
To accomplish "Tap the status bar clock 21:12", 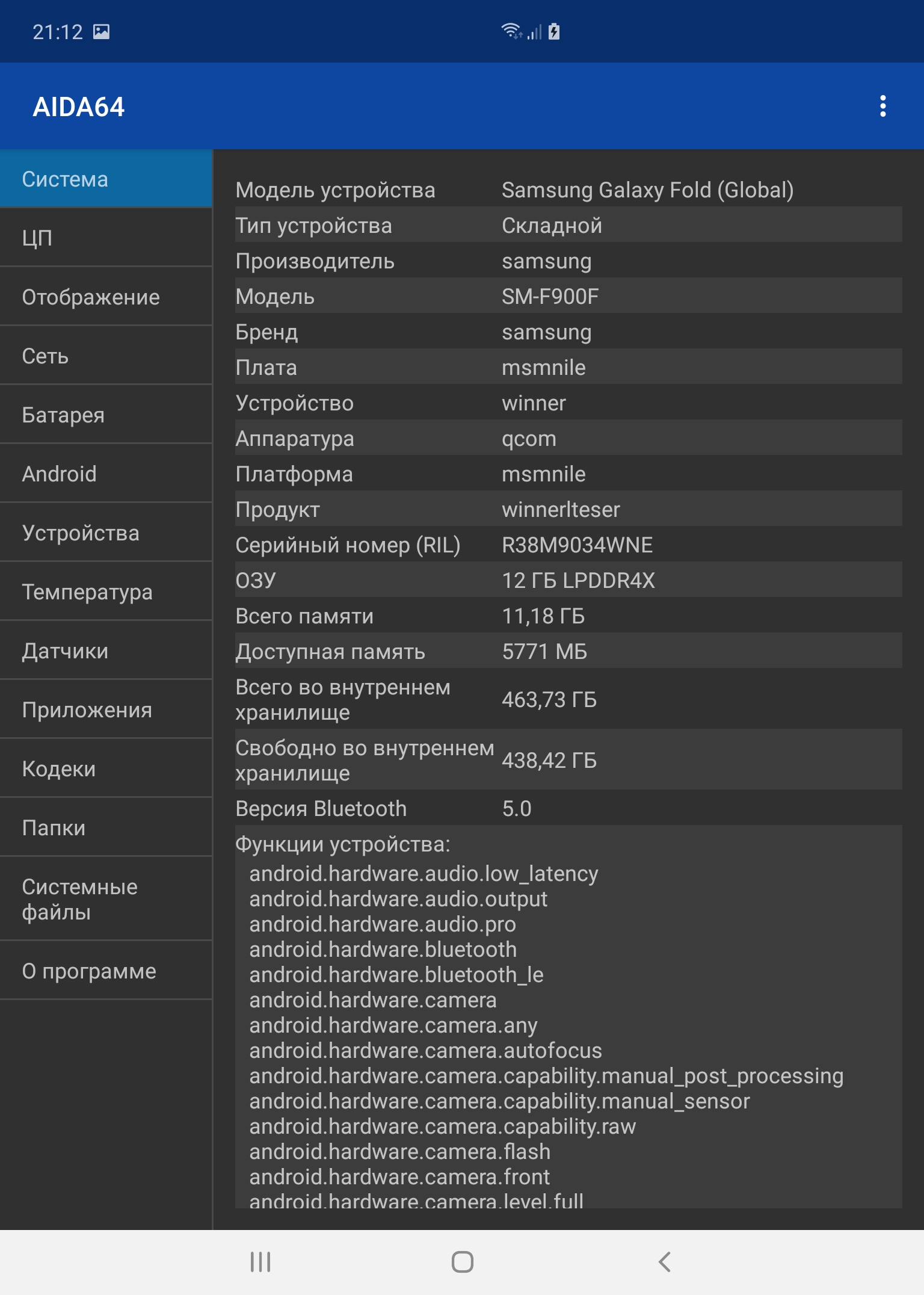I will tap(58, 32).
